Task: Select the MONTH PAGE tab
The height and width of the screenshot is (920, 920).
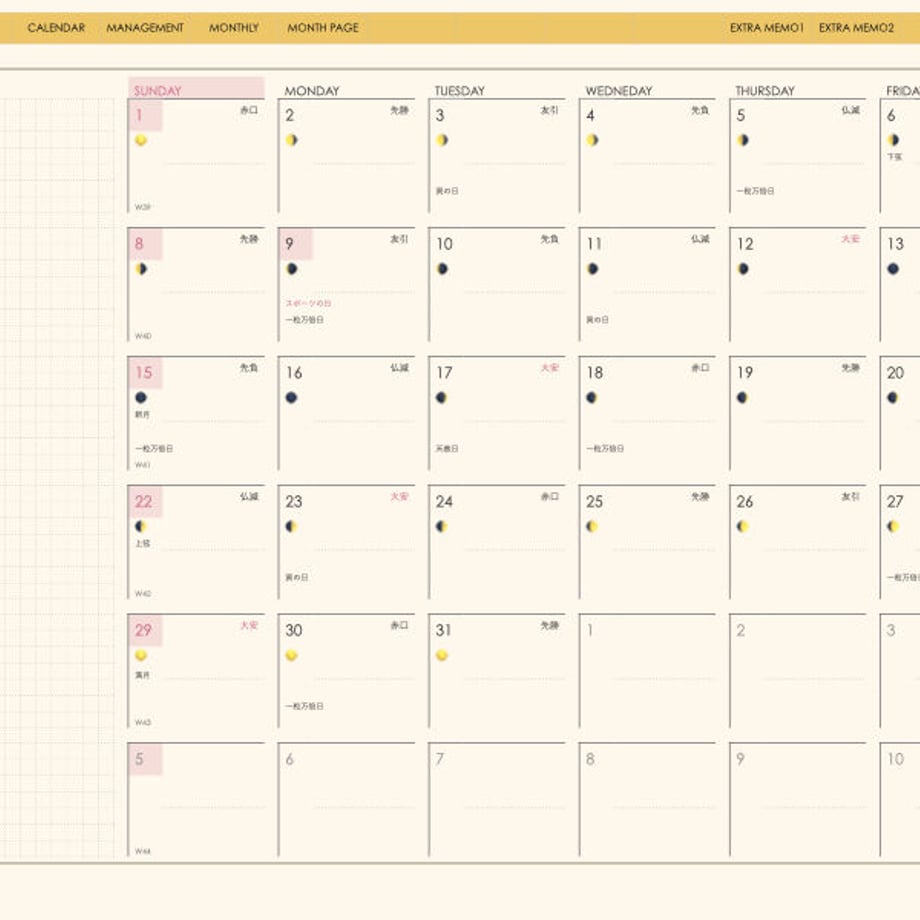Action: (323, 28)
